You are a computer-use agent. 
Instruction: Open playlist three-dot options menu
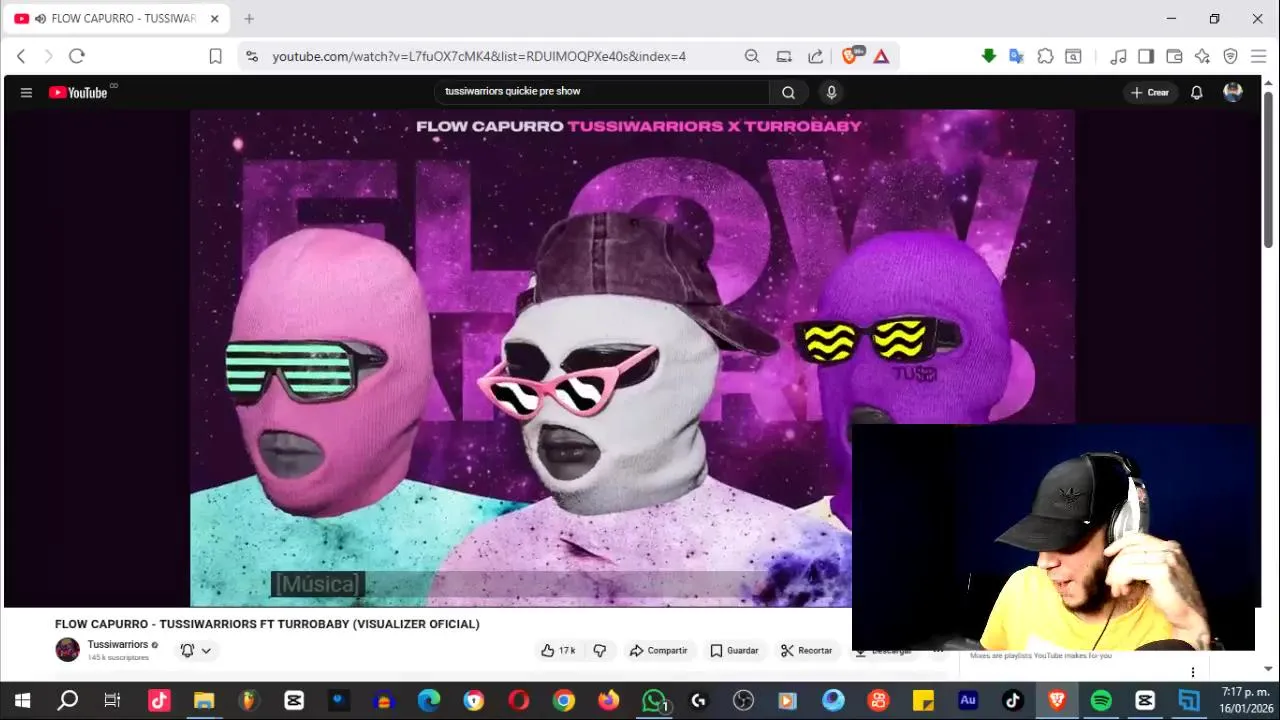[x=1192, y=672]
